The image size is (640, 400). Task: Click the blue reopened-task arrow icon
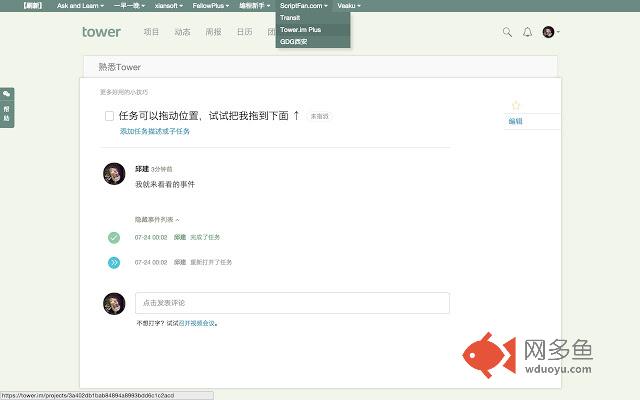coord(114,262)
